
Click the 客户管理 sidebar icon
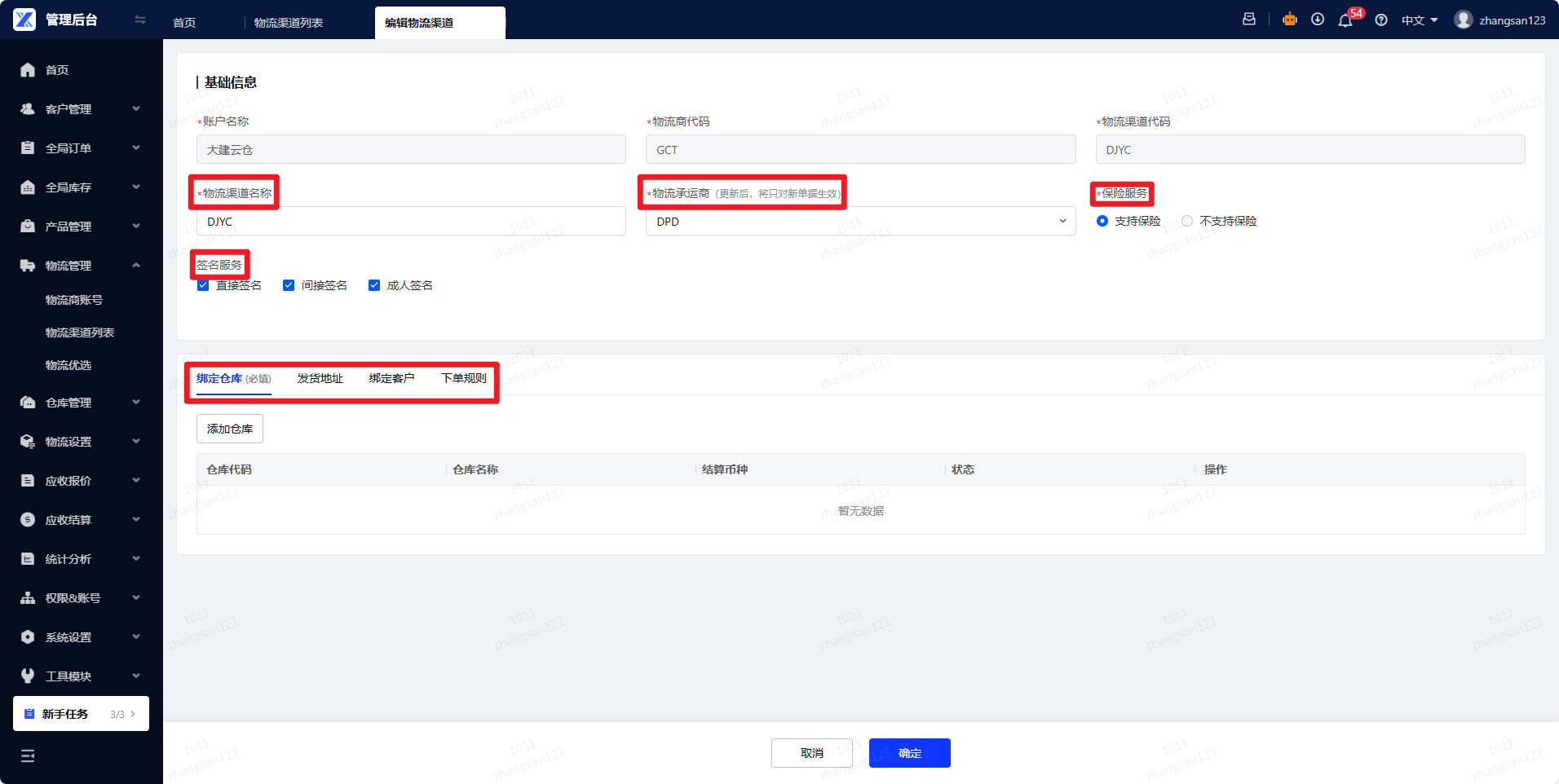point(28,109)
